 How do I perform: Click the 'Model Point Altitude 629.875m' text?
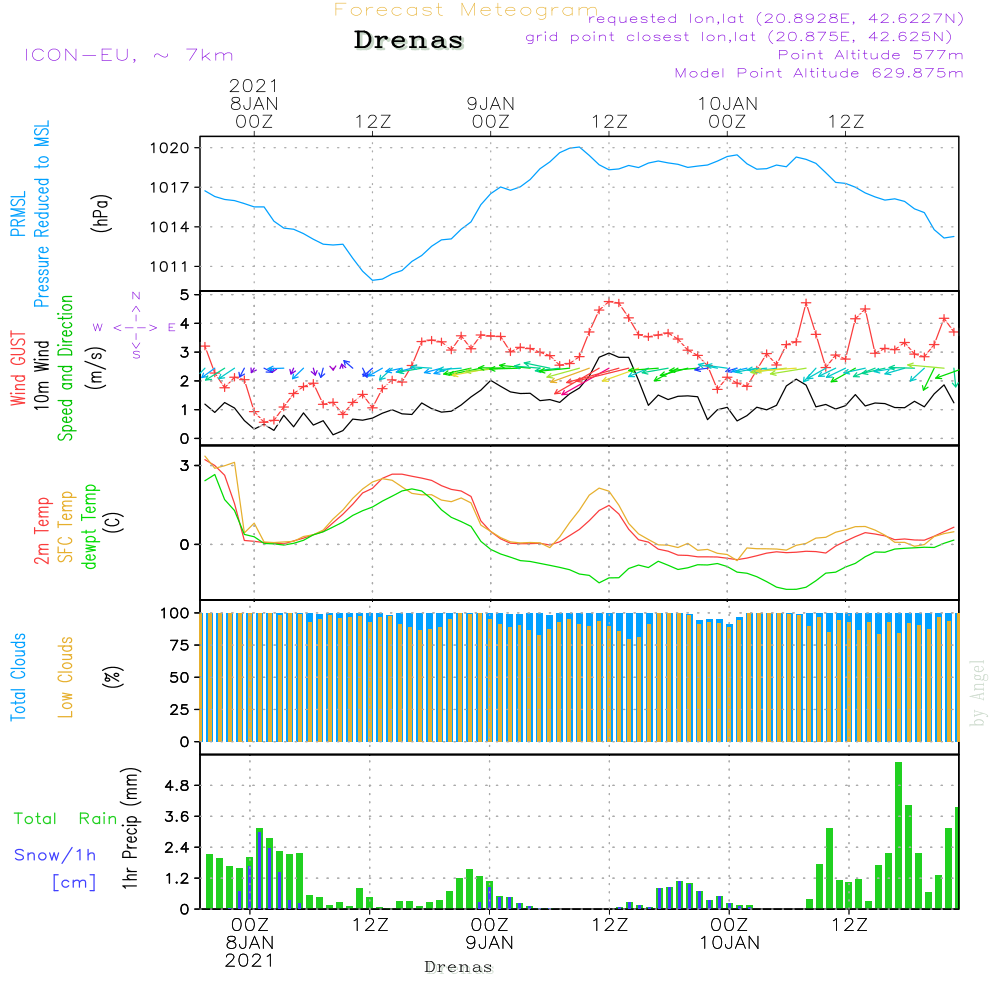coord(819,73)
